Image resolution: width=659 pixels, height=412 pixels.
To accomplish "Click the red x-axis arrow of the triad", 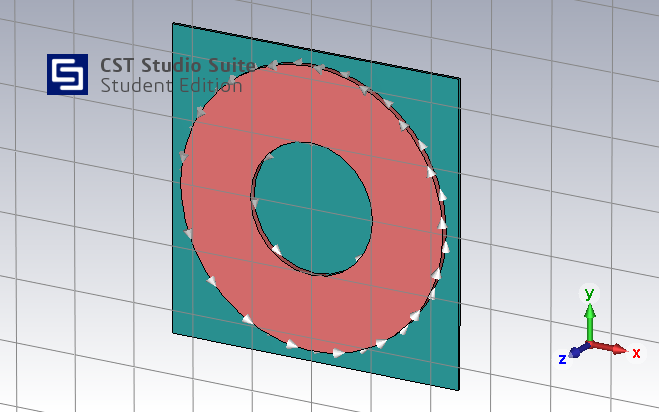I will coord(609,347).
